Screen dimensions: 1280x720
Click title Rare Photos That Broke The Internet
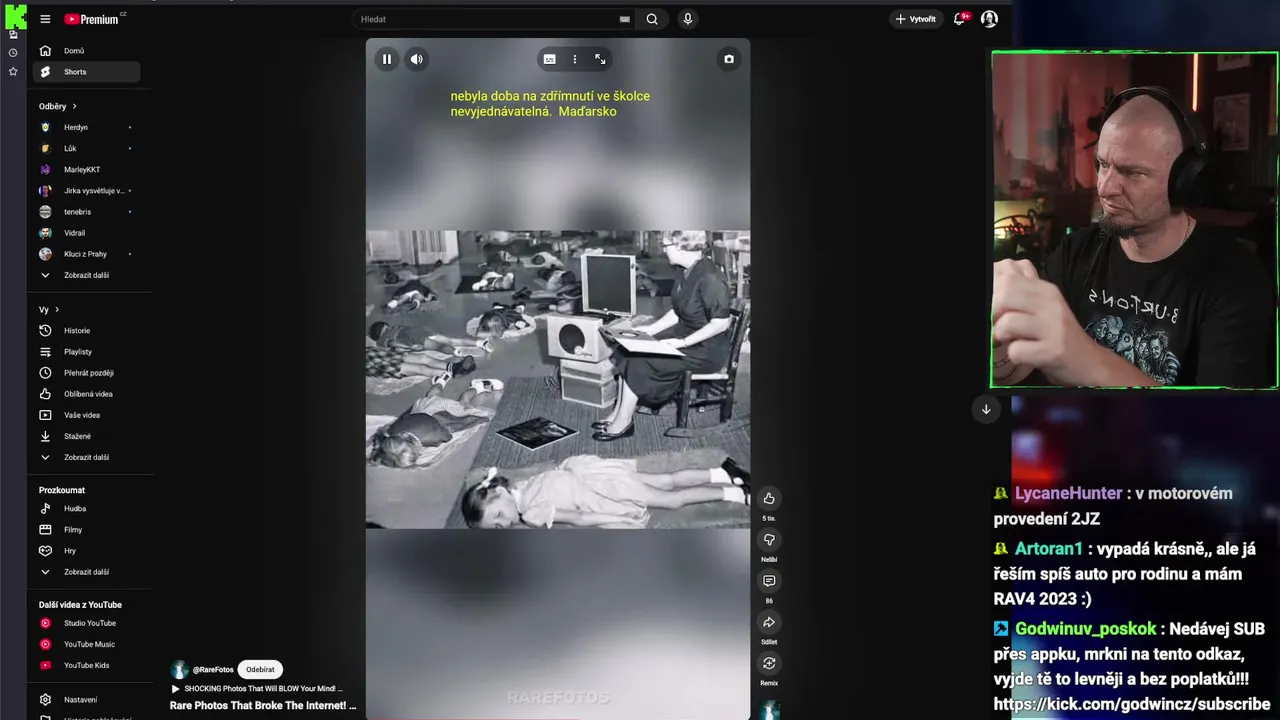pos(263,706)
